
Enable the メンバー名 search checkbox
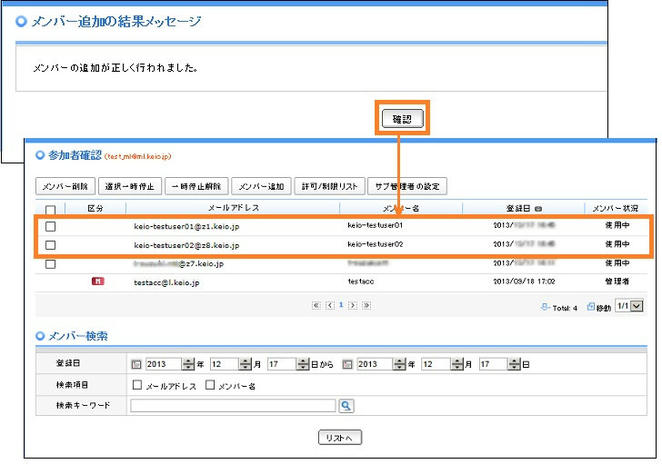click(x=210, y=385)
